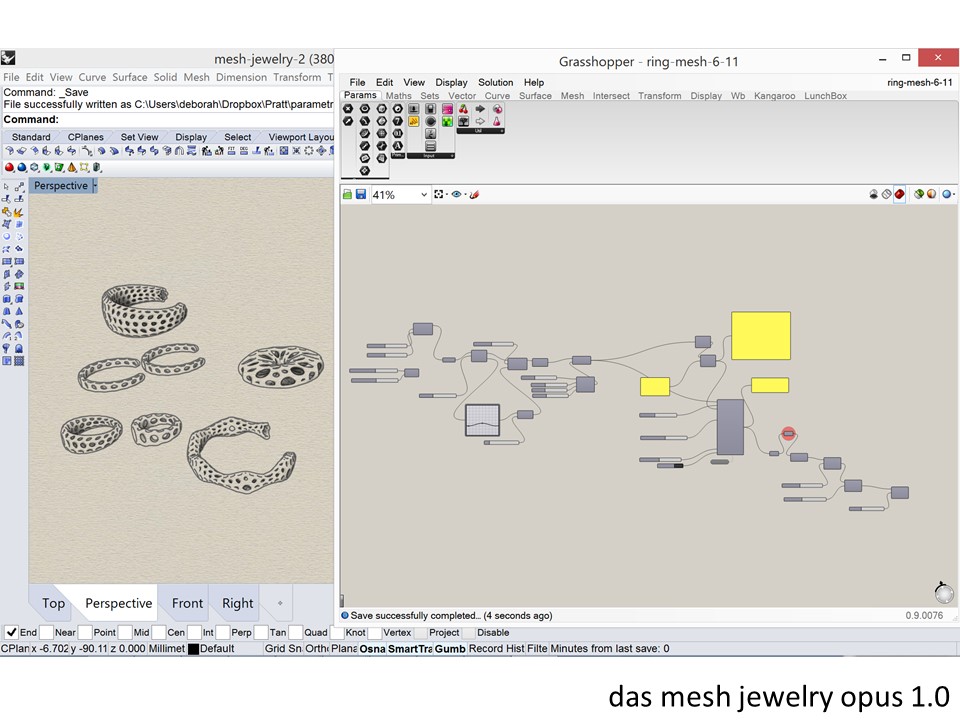Click the blue sphere preview settings icon
960x720 pixels.
pyautogui.click(x=946, y=194)
